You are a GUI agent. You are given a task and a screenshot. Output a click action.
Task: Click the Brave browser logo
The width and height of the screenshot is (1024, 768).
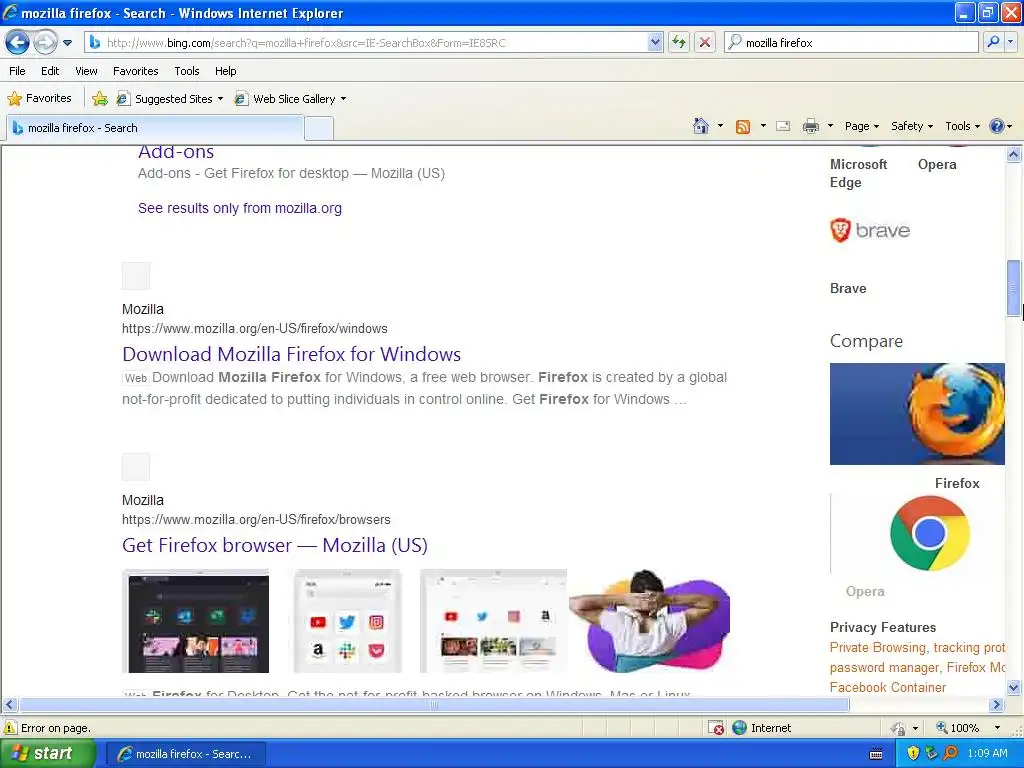point(870,230)
